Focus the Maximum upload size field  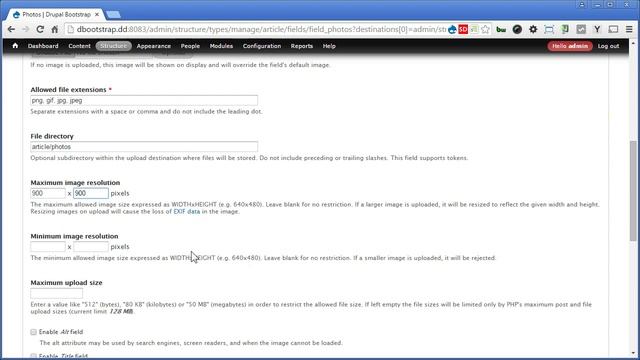click(57, 293)
